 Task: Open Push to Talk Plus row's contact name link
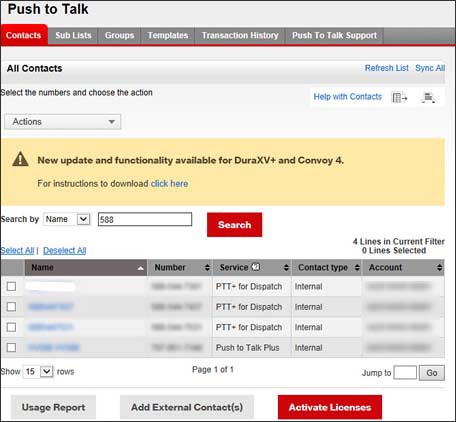[54, 347]
